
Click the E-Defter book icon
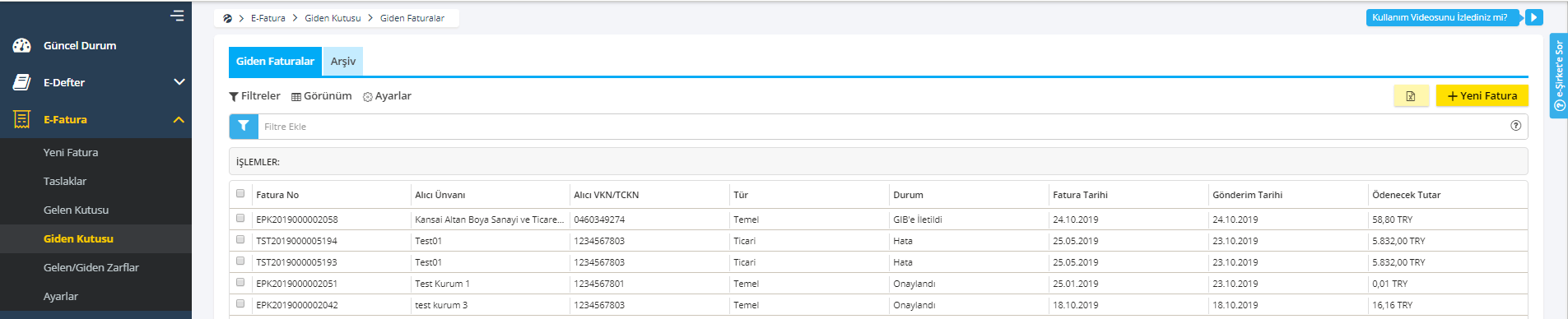point(22,82)
